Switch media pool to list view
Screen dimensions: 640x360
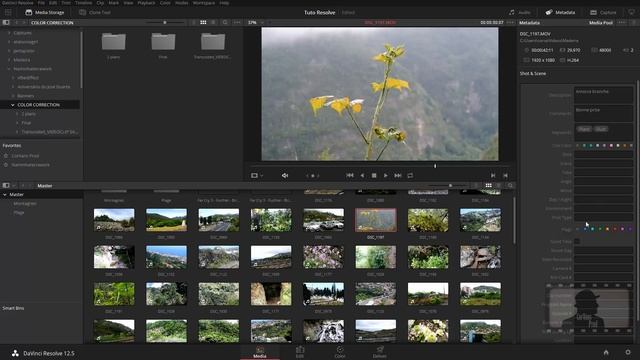(499, 185)
